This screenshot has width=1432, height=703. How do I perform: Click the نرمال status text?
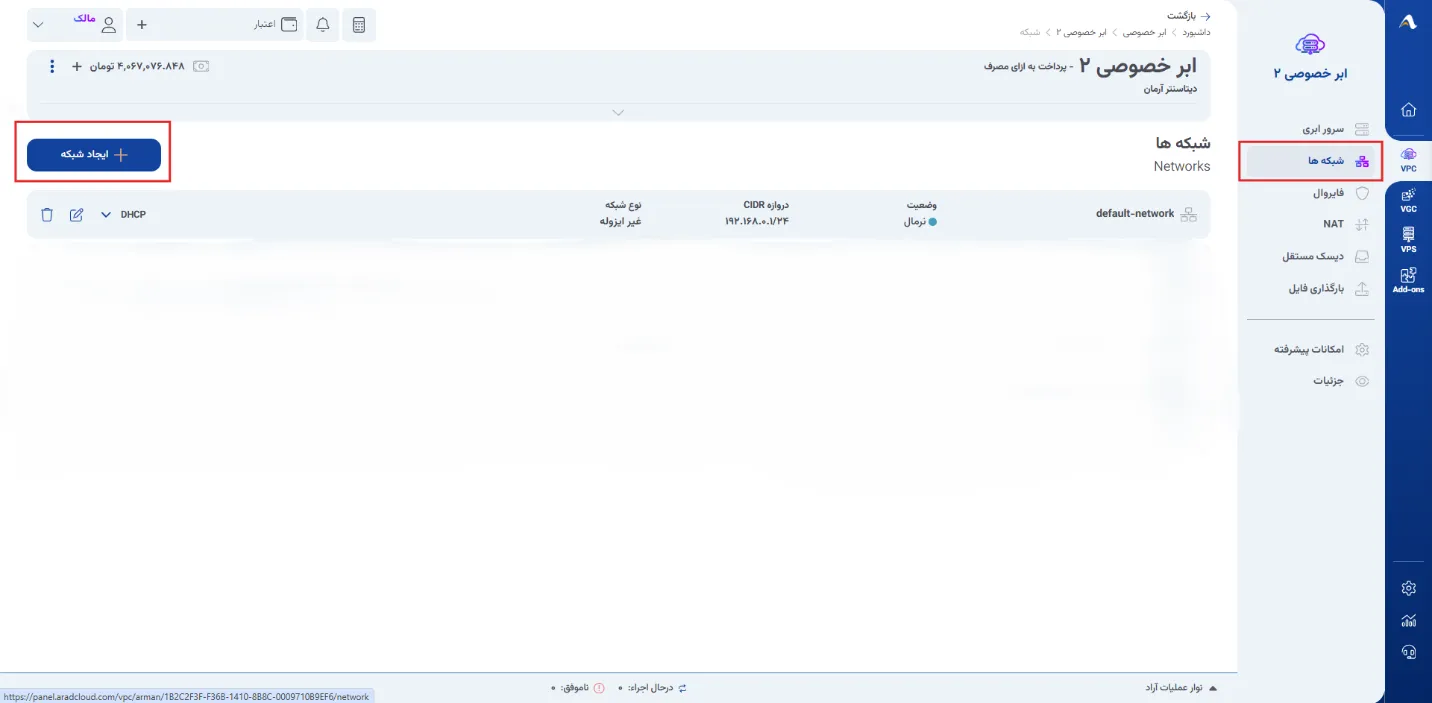tap(915, 221)
